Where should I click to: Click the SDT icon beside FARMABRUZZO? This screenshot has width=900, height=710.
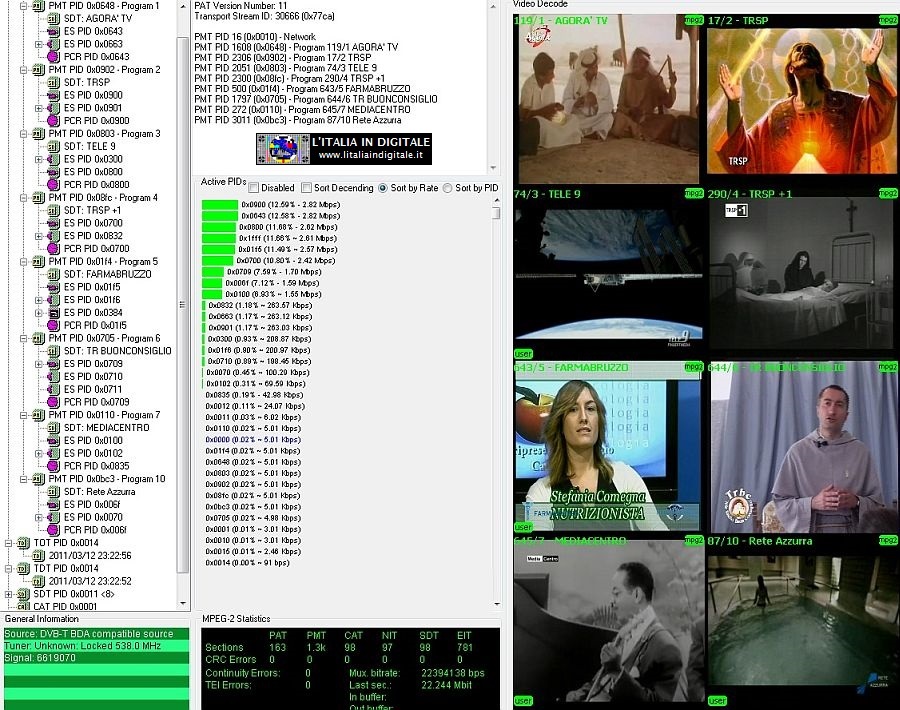pyautogui.click(x=53, y=274)
